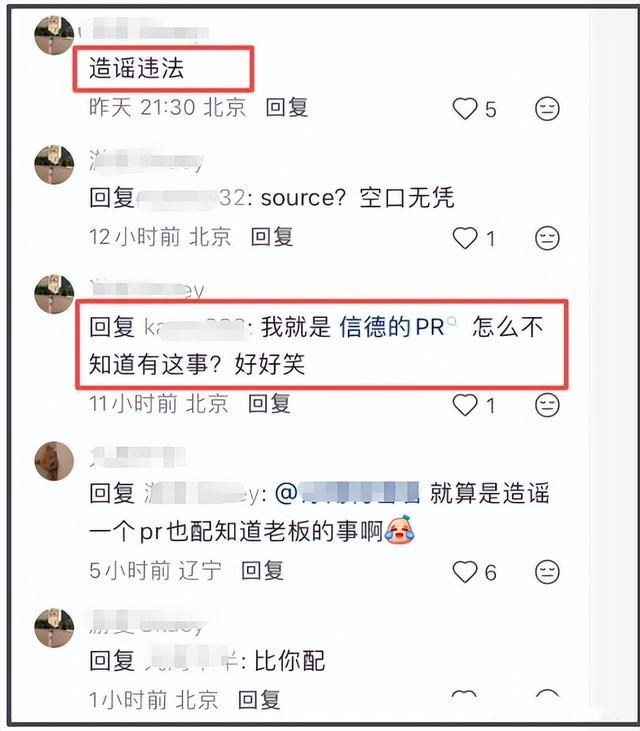Reply to the 12小时前 comment
Viewport: 640px width, 731px height.
click(x=272, y=237)
